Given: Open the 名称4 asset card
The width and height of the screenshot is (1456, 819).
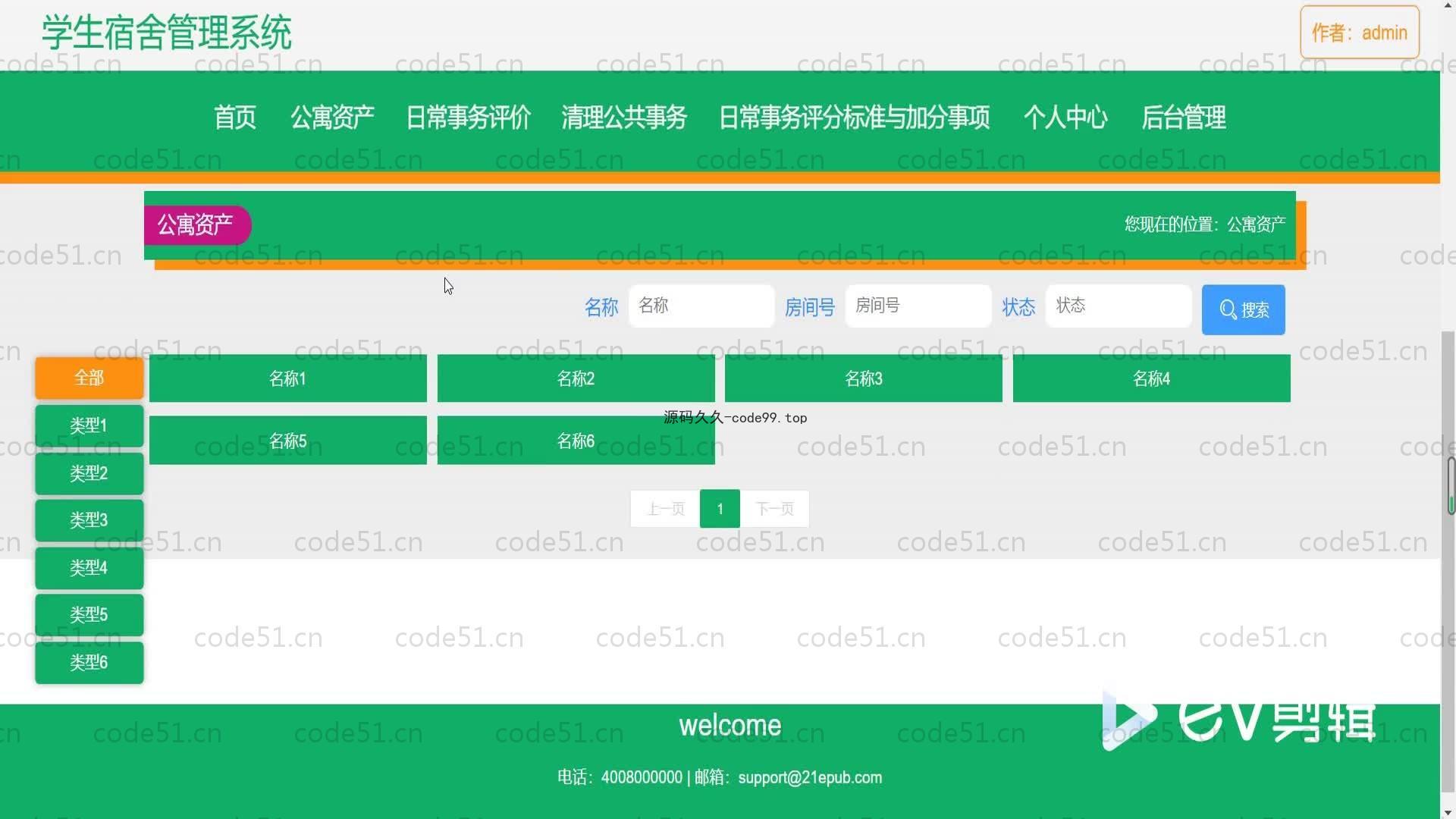Looking at the screenshot, I should [x=1151, y=378].
